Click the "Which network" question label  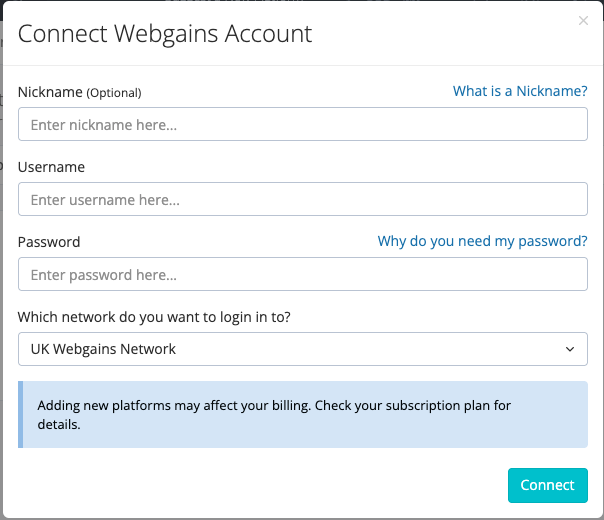168,317
